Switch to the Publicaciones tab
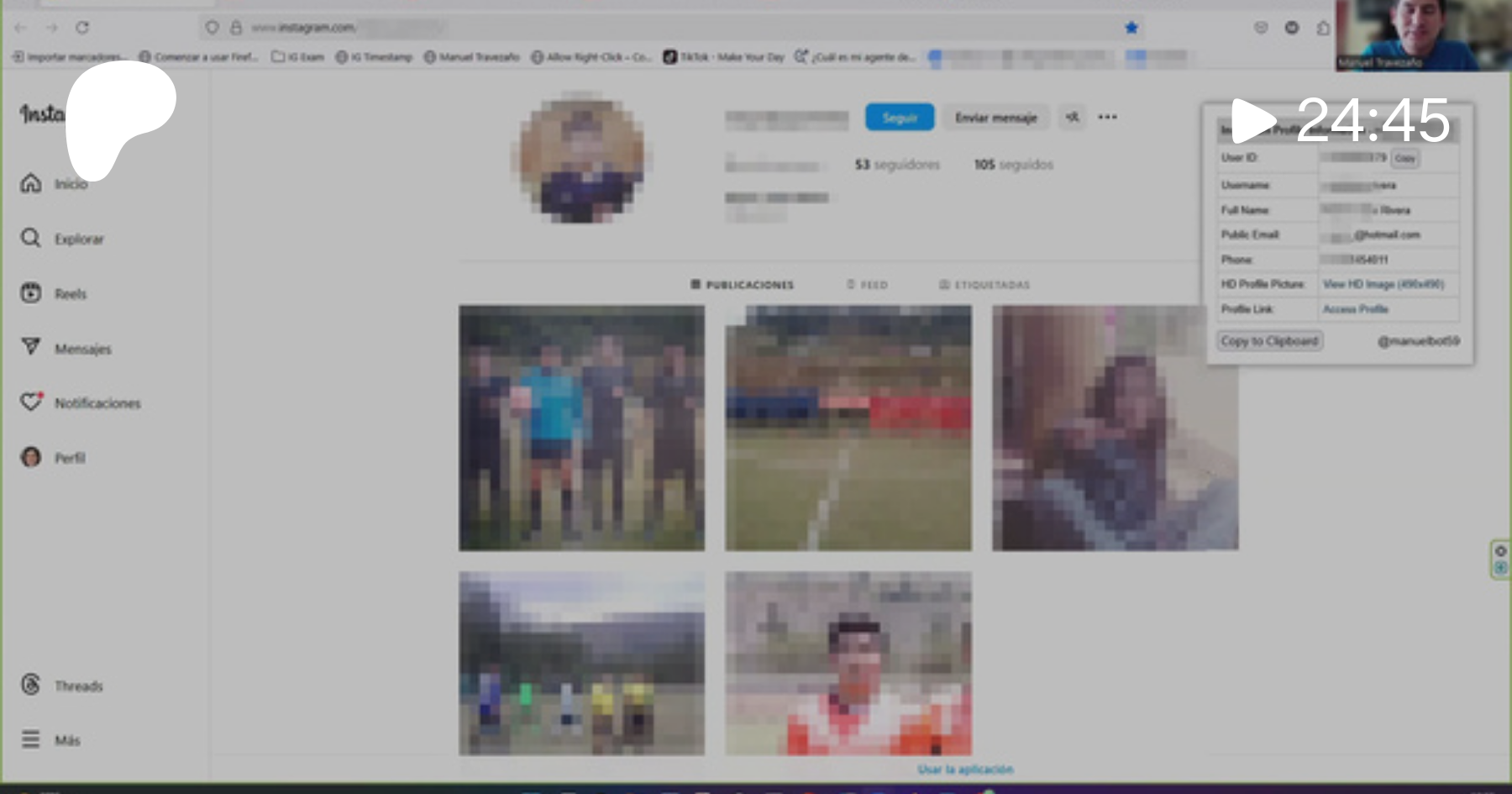The width and height of the screenshot is (1512, 794). click(x=742, y=285)
